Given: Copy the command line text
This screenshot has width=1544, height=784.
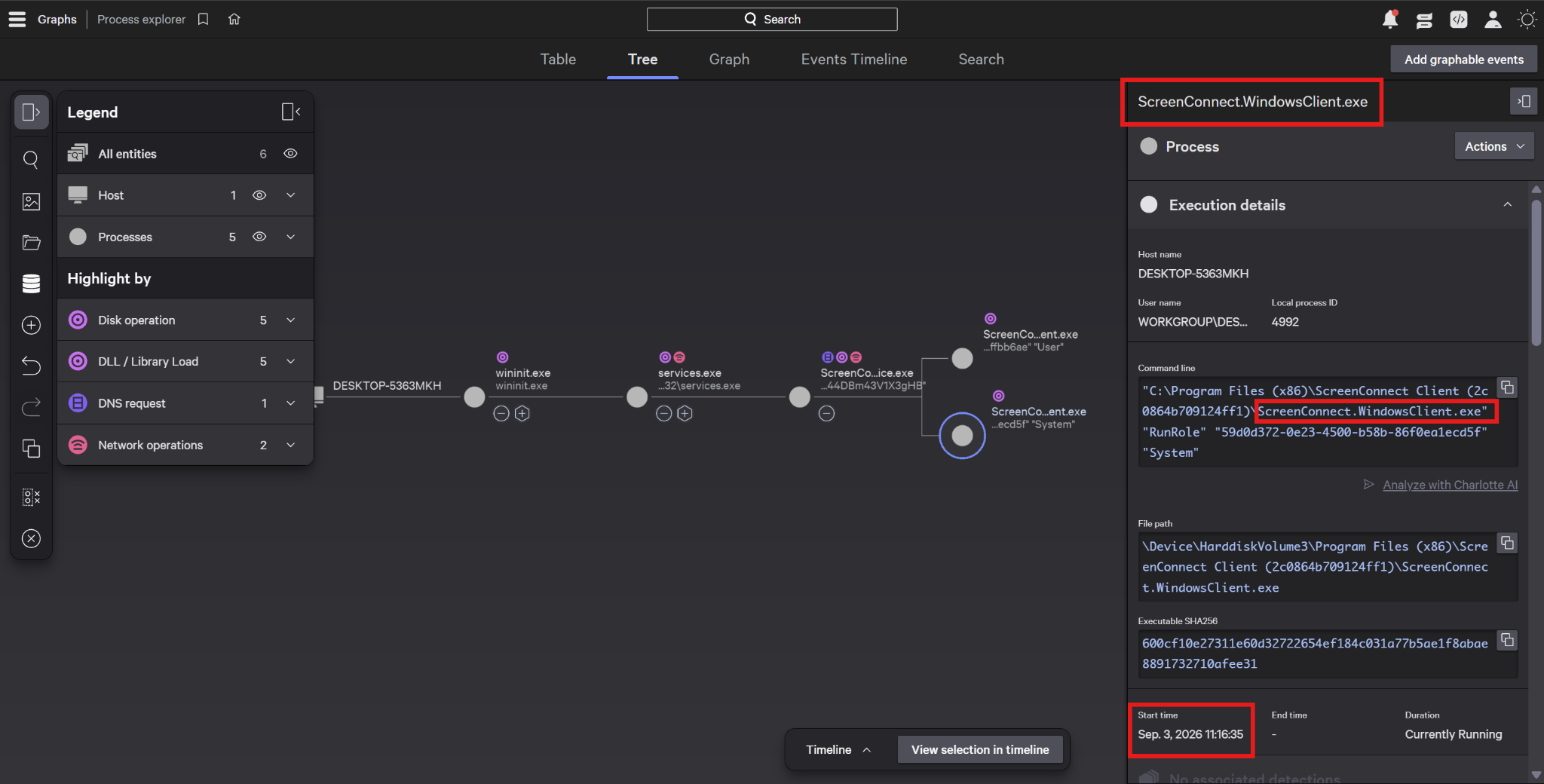Looking at the screenshot, I should 1507,388.
